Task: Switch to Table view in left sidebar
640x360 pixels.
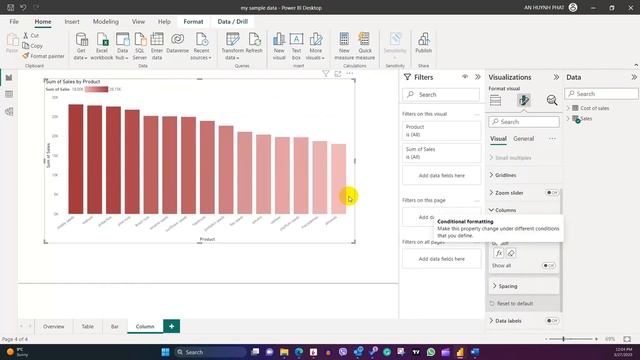Action: pos(9,94)
